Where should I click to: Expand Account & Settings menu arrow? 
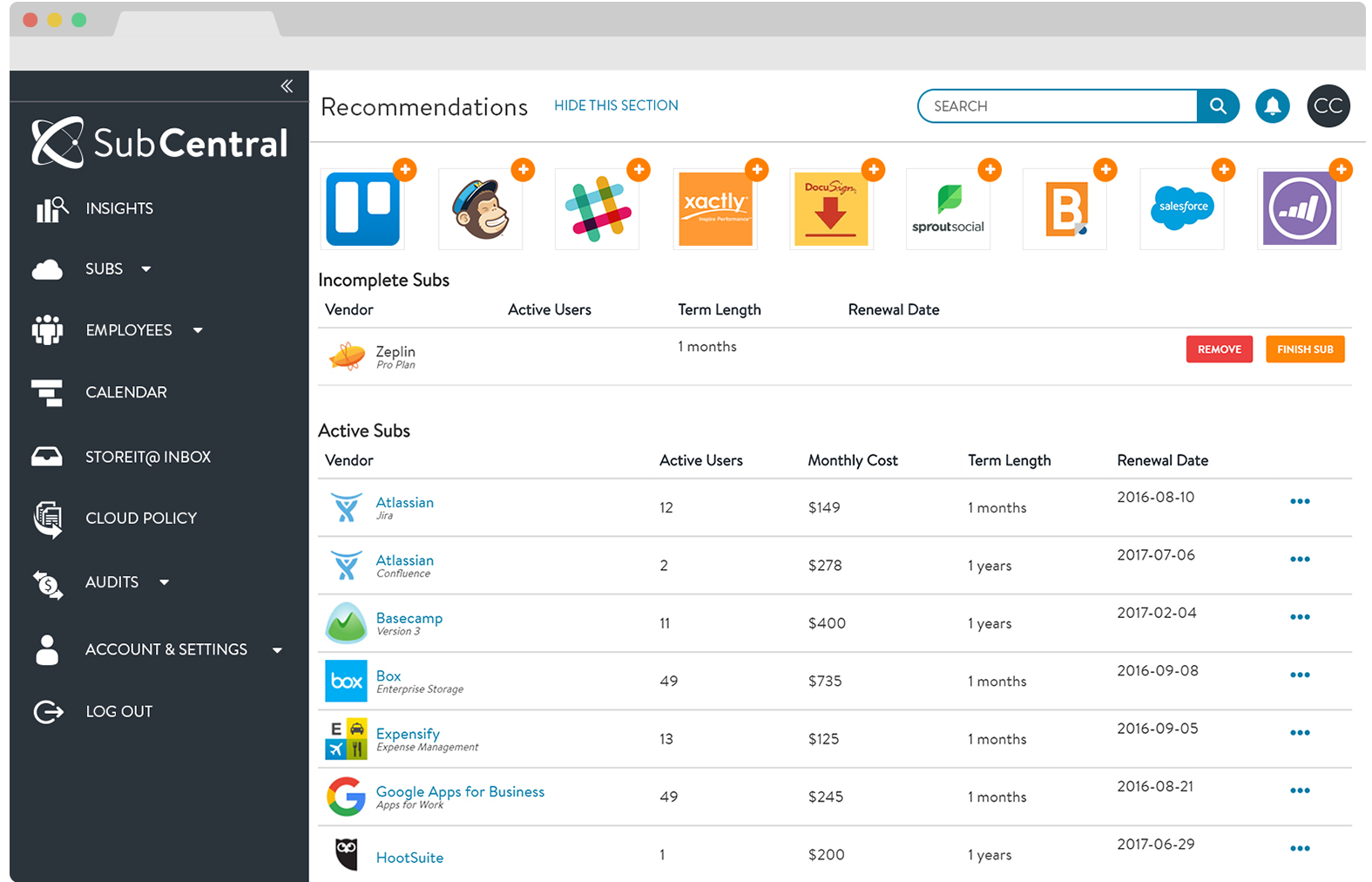pos(277,650)
